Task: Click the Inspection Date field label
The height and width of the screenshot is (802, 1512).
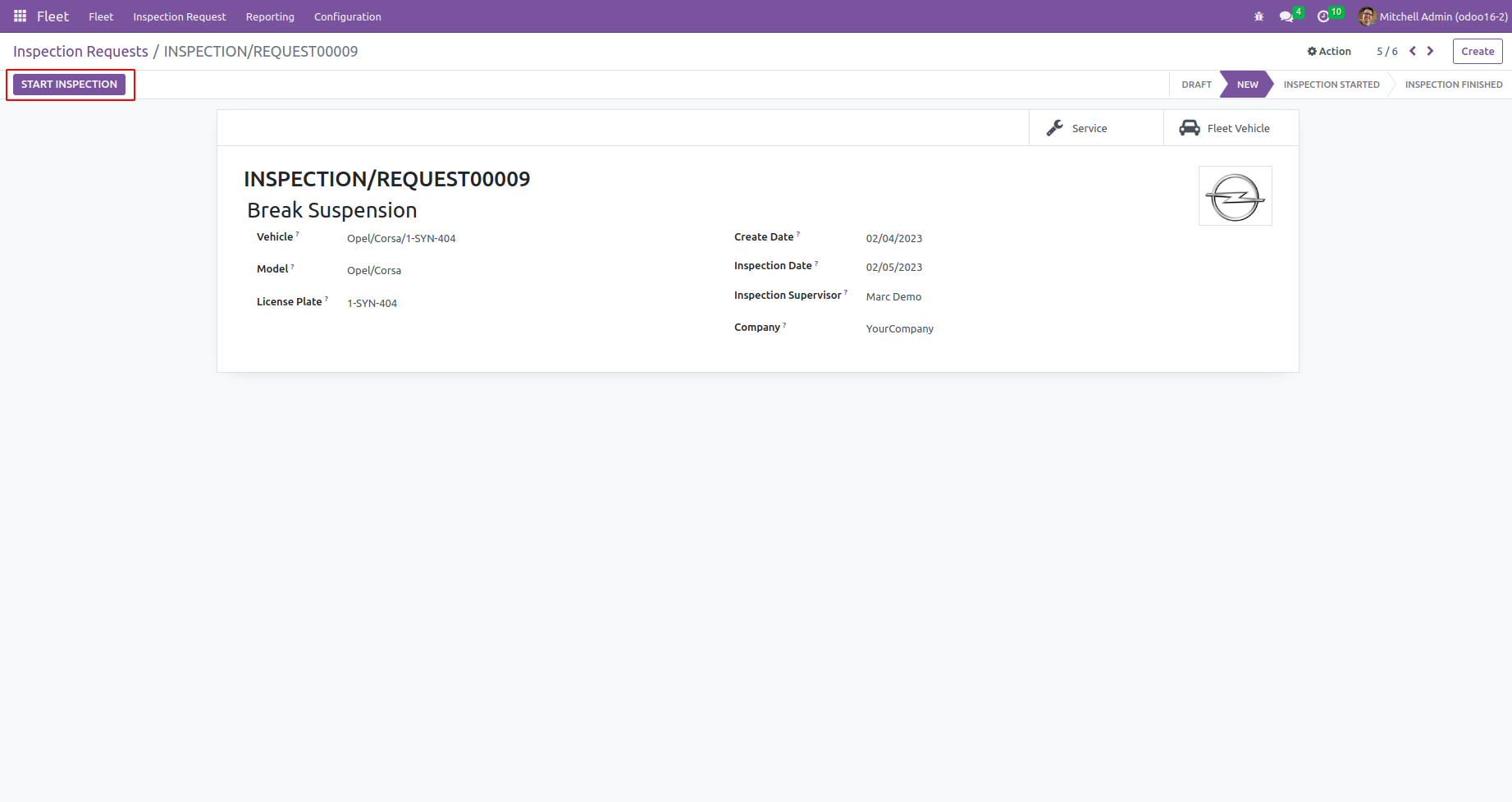Action: 773,265
